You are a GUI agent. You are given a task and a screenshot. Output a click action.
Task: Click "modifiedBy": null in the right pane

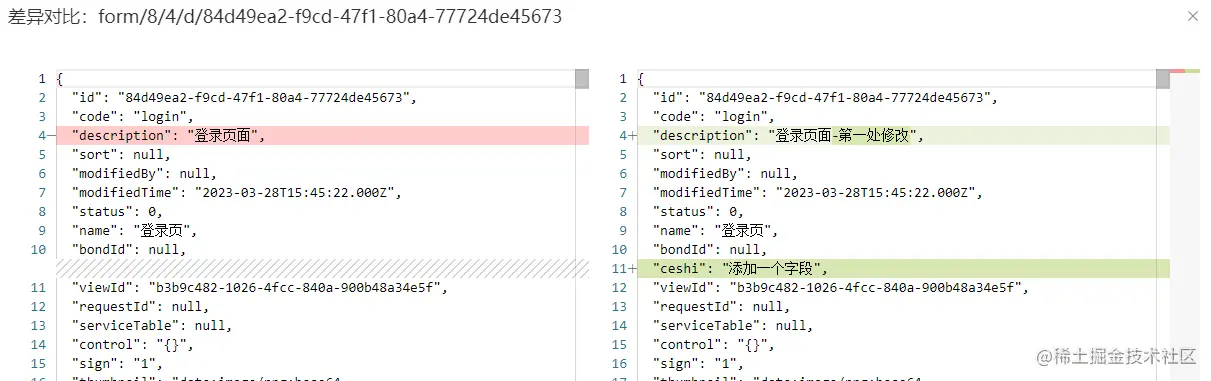click(x=726, y=173)
